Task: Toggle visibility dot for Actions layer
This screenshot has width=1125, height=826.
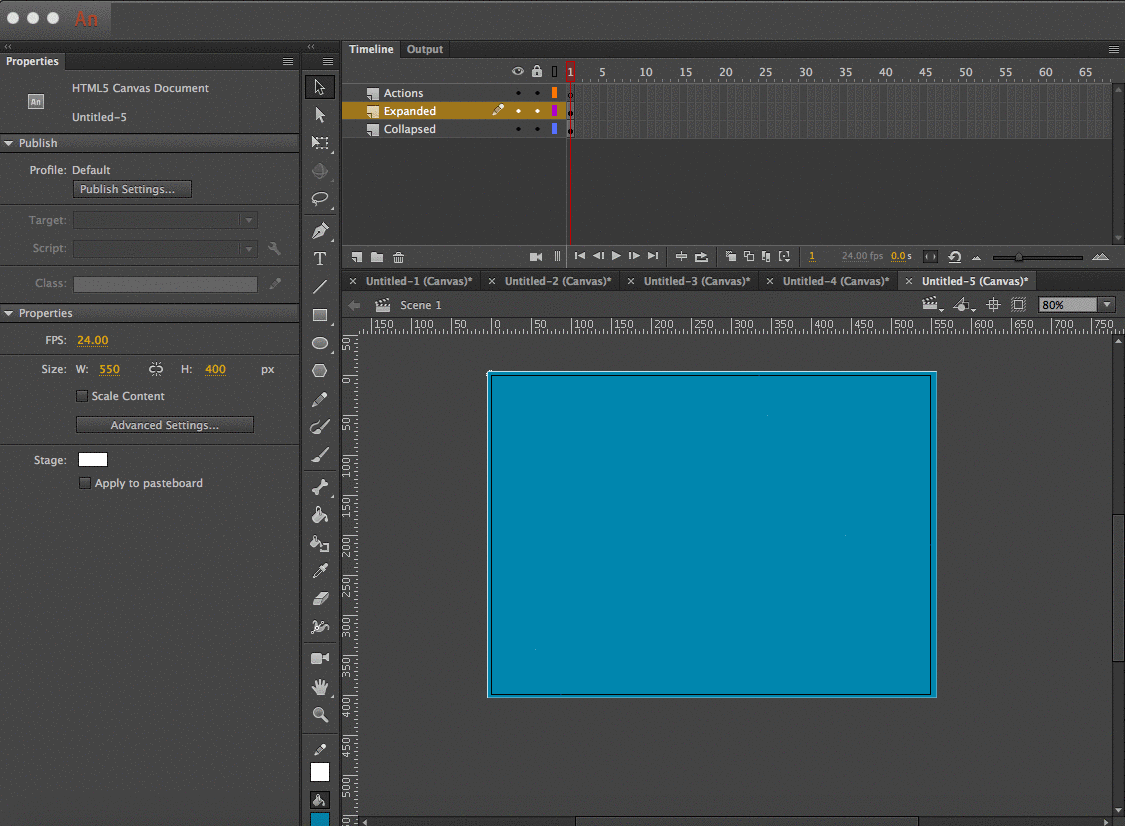Action: pos(518,93)
